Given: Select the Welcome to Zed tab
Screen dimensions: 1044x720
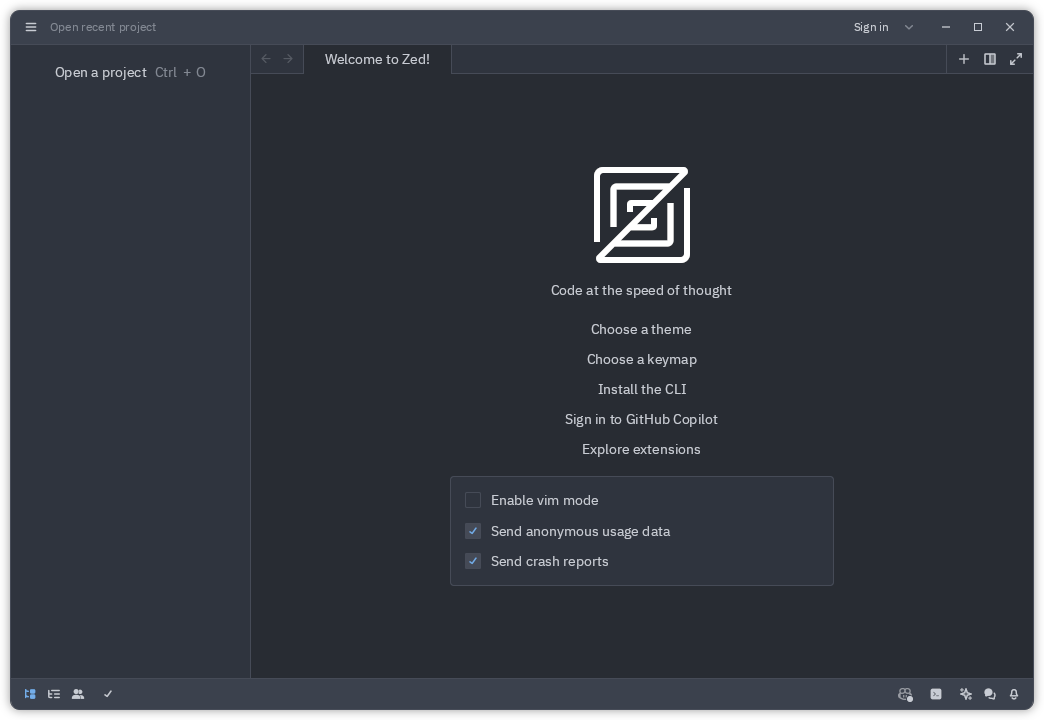Looking at the screenshot, I should coord(377,59).
